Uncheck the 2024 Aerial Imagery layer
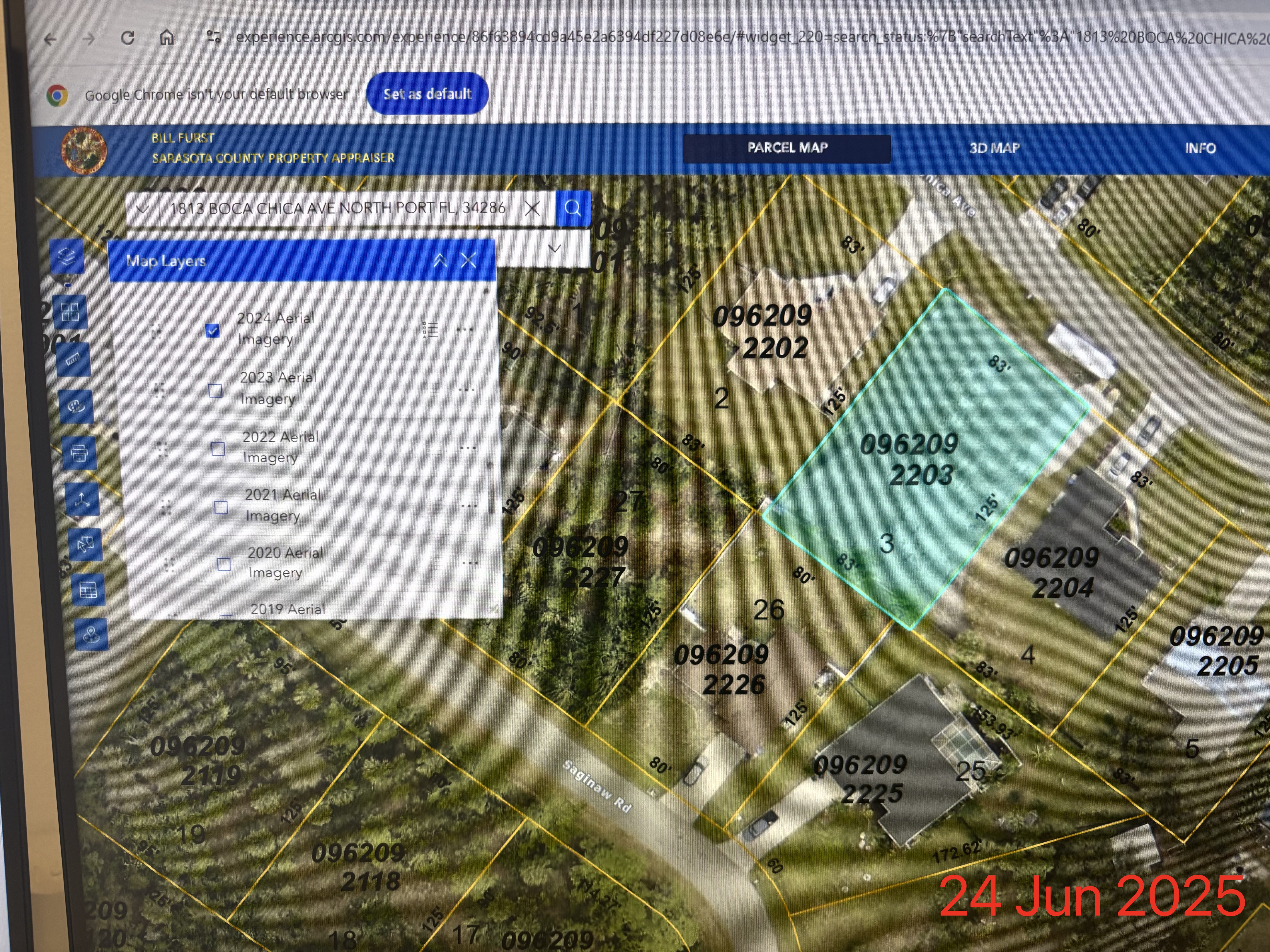 click(212, 330)
